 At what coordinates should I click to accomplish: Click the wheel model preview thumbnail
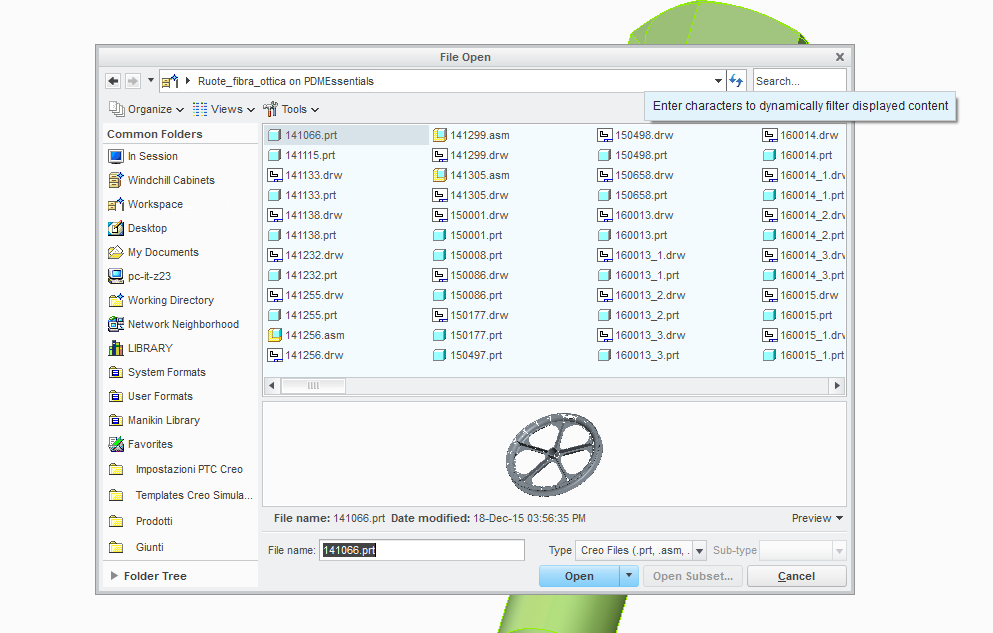pos(554,454)
